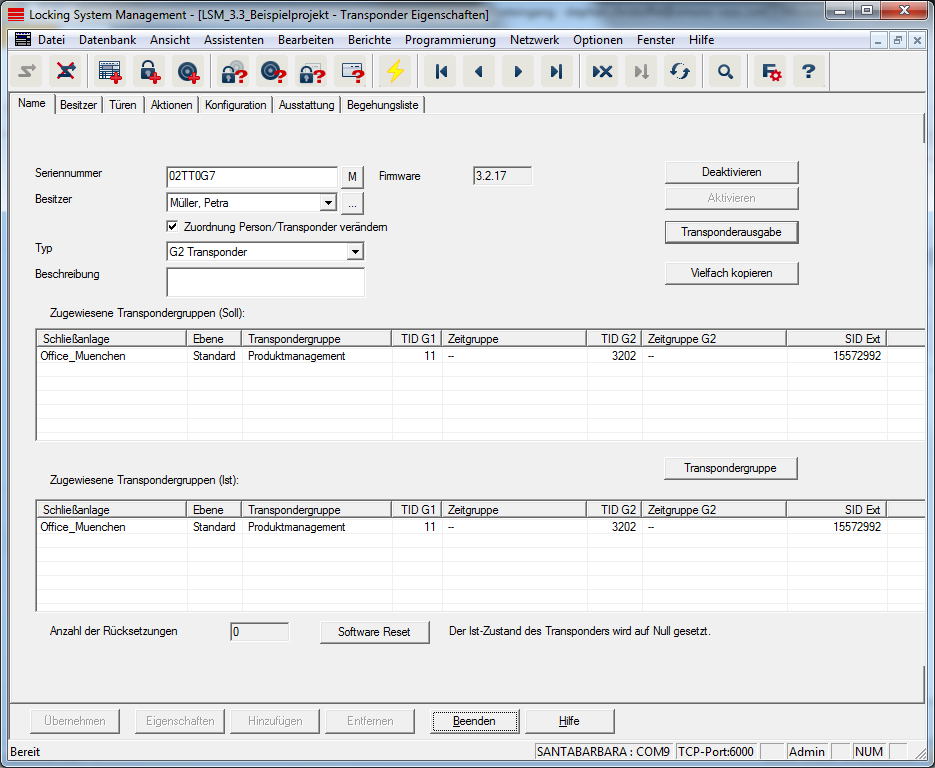Open the Berichte menu

(x=369, y=40)
